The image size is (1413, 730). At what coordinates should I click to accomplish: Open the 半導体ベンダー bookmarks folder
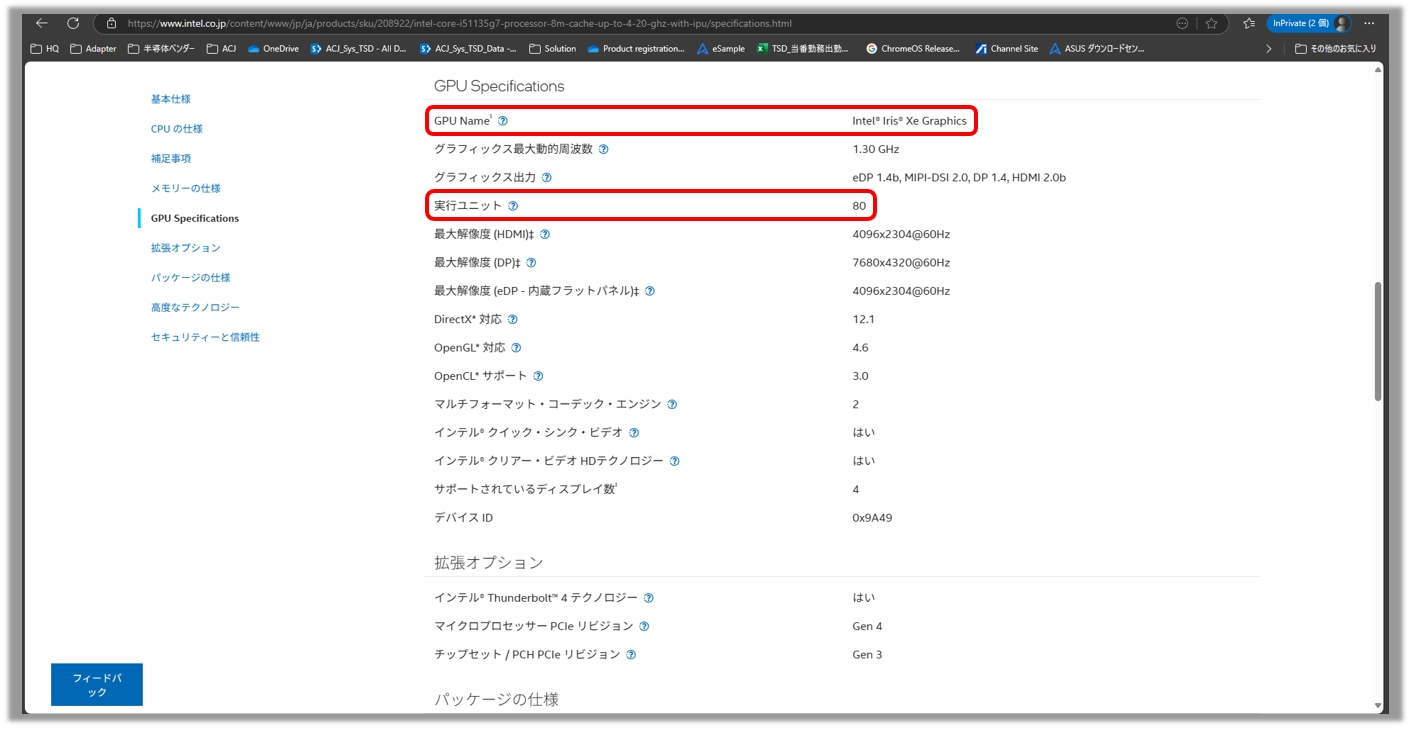[x=162, y=48]
